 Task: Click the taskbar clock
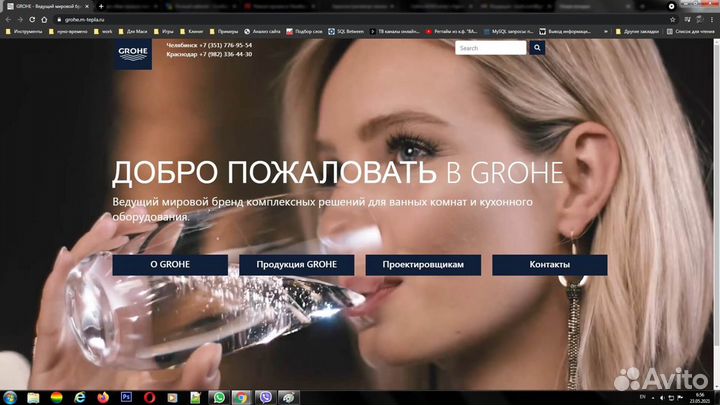(x=700, y=398)
